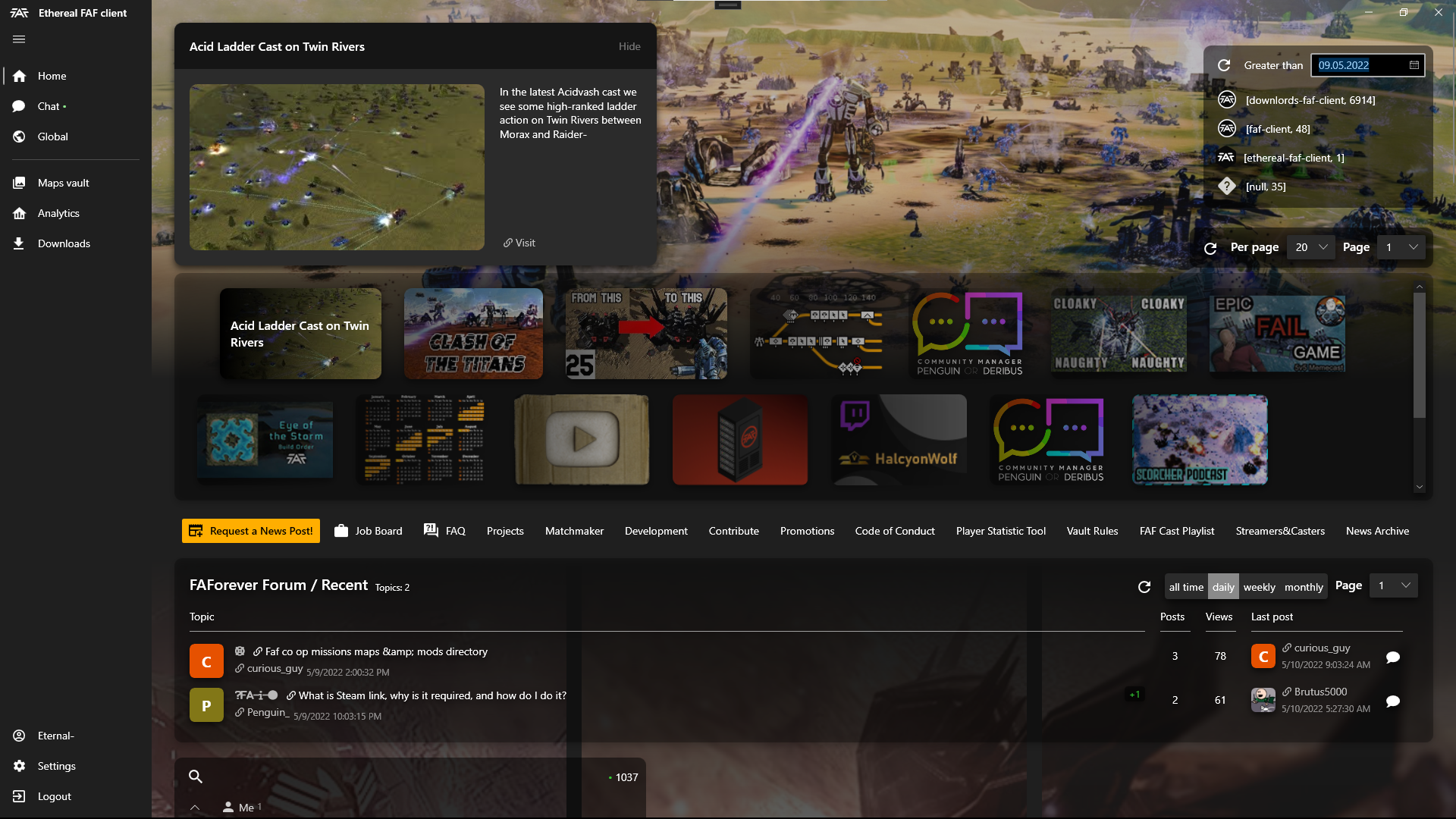Select the weekly forum filter

(1259, 587)
